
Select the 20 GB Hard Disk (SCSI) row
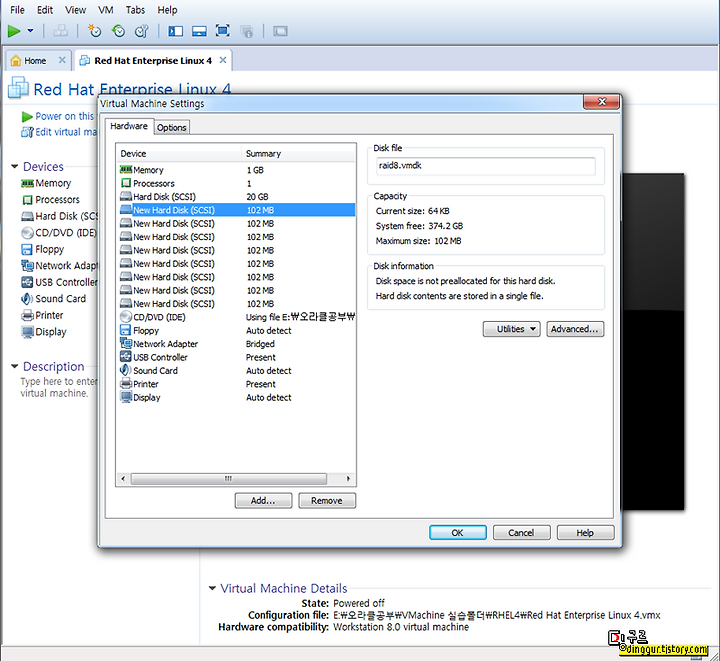[x=236, y=196]
